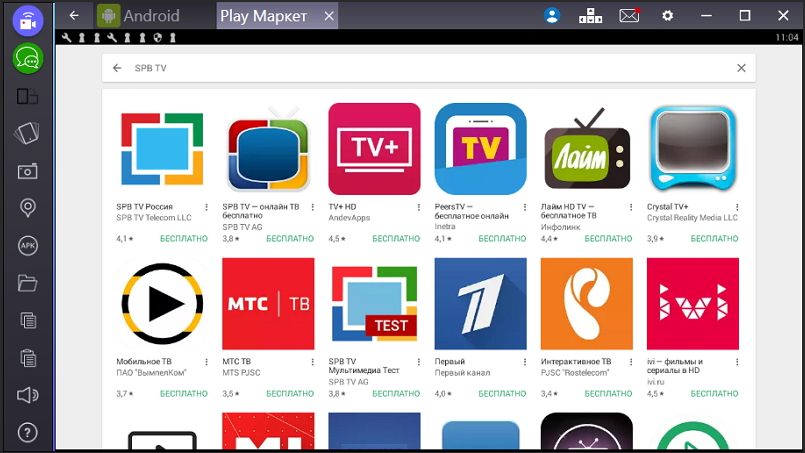
Task: Expand options menu for Лайм HD TV
Action: (631, 207)
